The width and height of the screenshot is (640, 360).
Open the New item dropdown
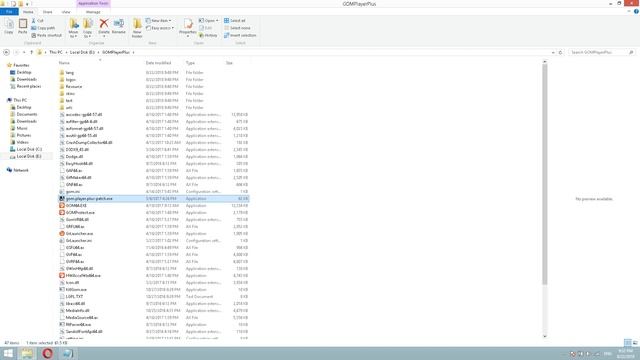159,20
